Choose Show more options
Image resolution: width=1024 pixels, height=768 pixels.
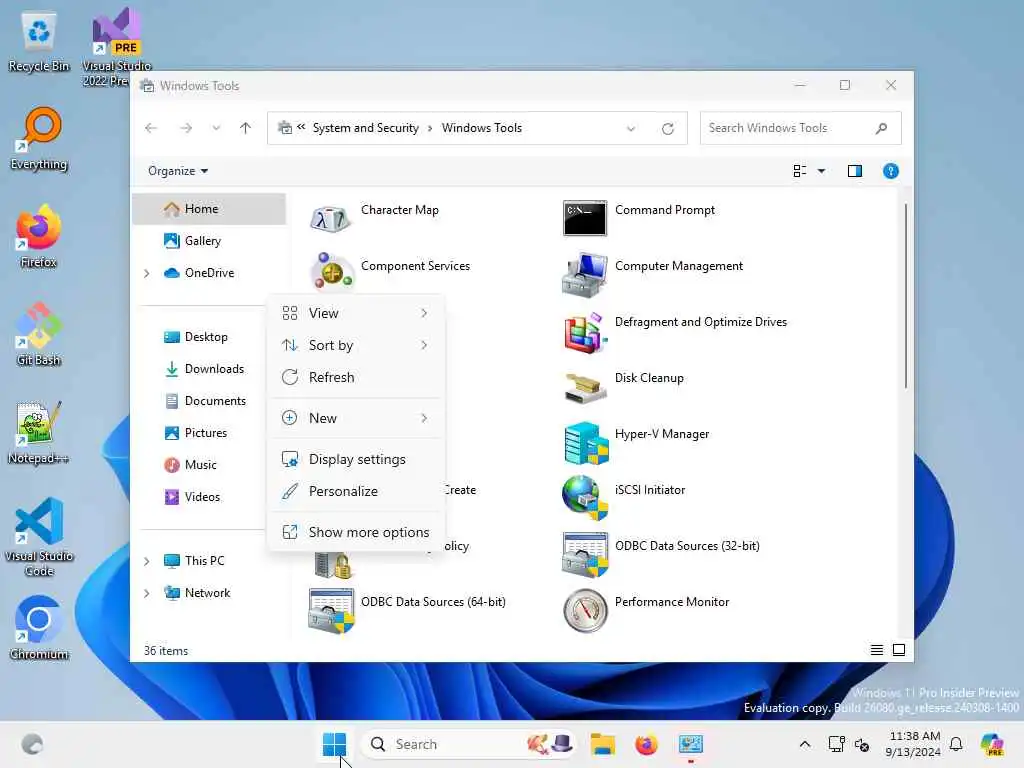[x=356, y=532]
